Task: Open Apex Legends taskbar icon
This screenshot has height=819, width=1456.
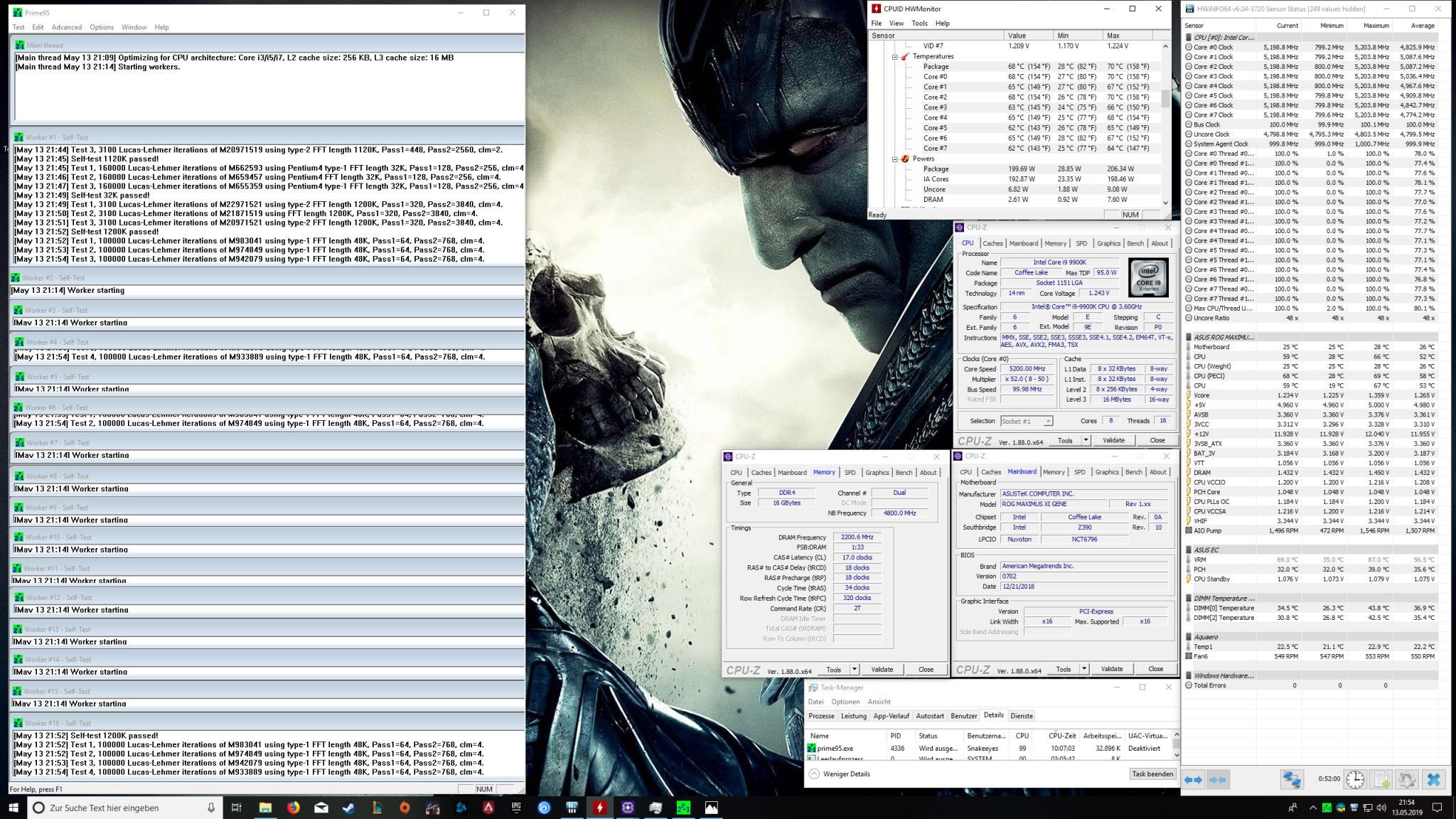Action: [488, 808]
